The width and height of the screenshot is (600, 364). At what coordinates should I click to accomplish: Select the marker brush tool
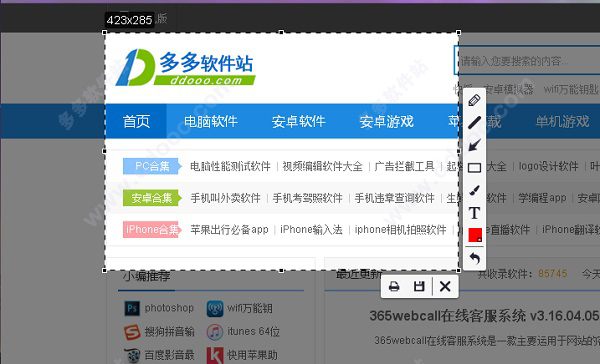tap(474, 190)
